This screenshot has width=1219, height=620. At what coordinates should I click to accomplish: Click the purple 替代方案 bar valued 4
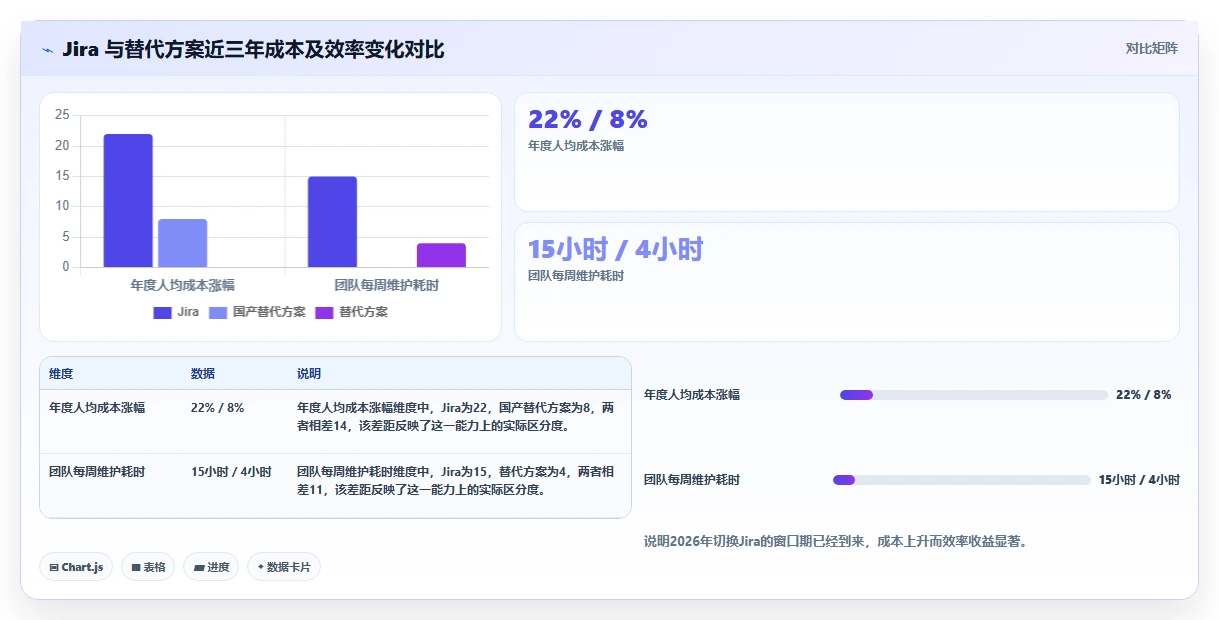(441, 255)
